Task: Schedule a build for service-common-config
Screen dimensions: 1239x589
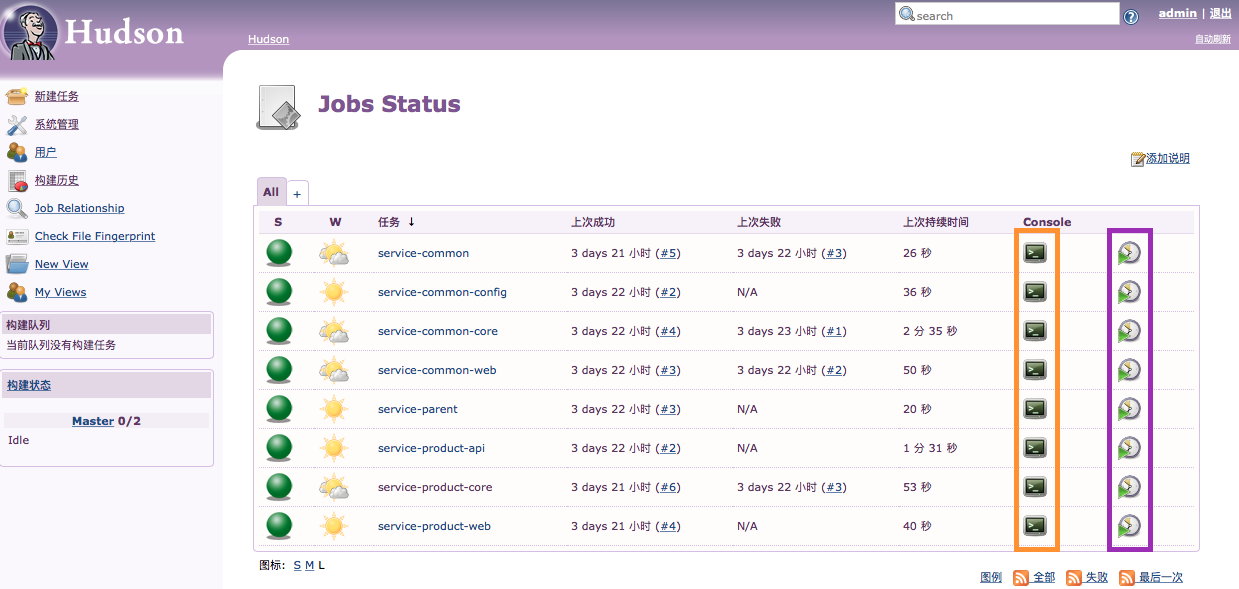Action: pyautogui.click(x=1129, y=292)
